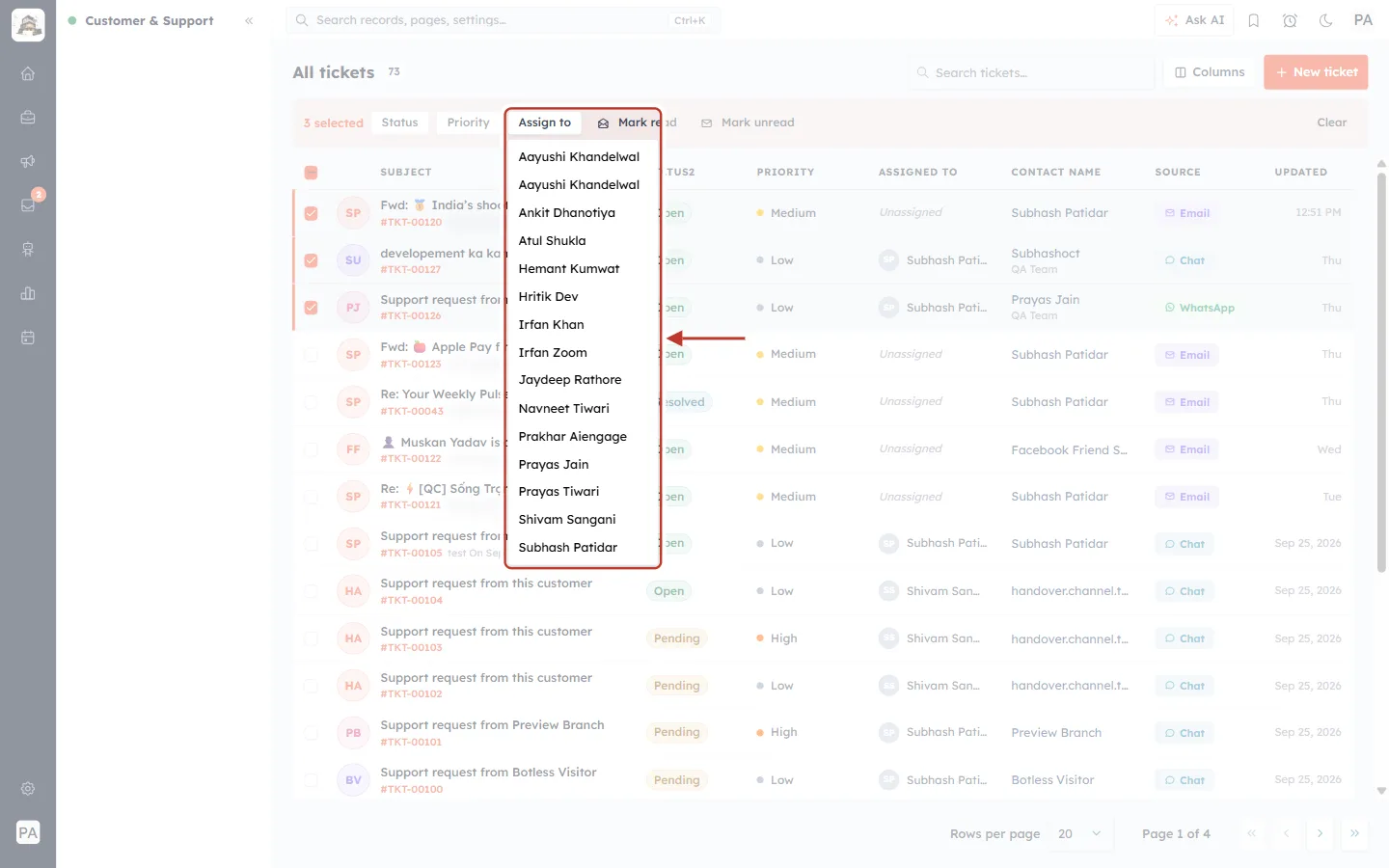Viewport: 1389px width, 868px height.
Task: Click the PA avatar at sidebar bottom
Action: [x=28, y=832]
